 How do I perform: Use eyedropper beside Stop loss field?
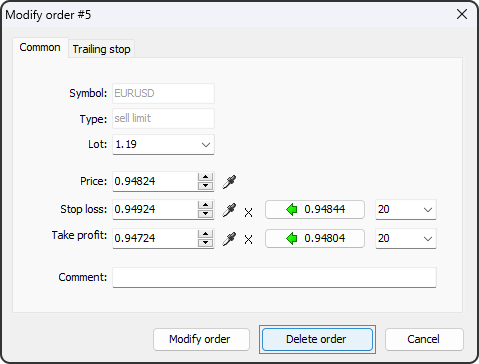[x=229, y=210]
